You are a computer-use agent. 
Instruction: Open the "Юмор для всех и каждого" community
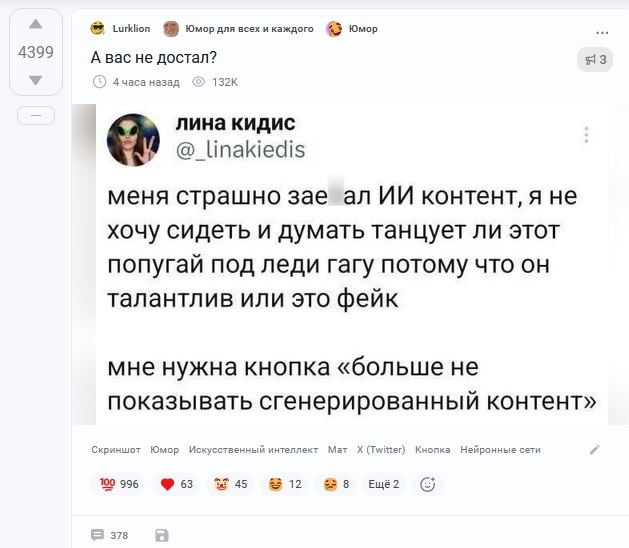238,29
